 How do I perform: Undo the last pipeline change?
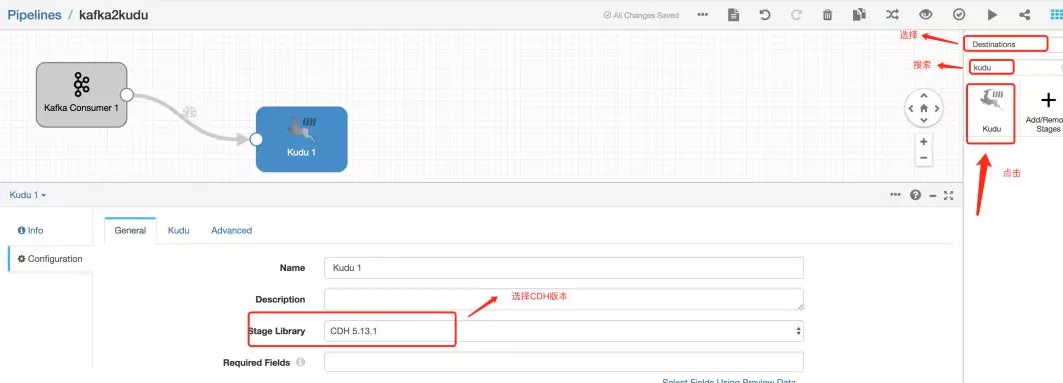765,14
